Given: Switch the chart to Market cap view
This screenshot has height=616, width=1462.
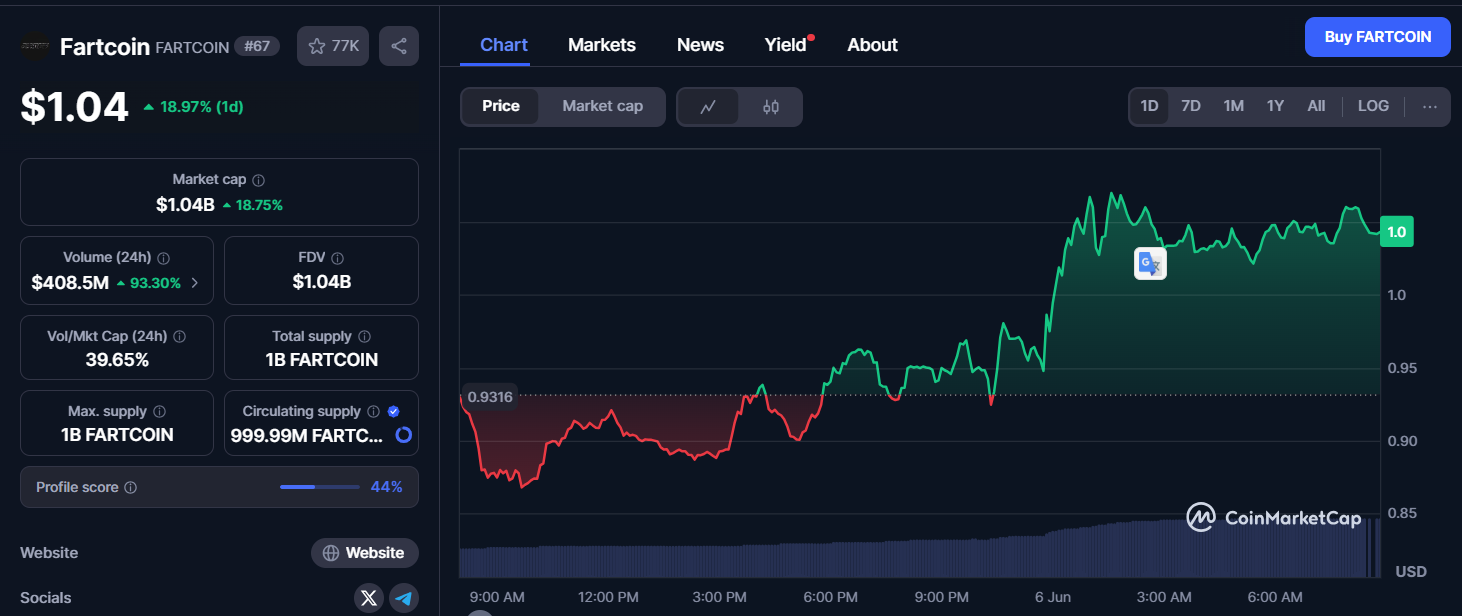Looking at the screenshot, I should (x=602, y=105).
